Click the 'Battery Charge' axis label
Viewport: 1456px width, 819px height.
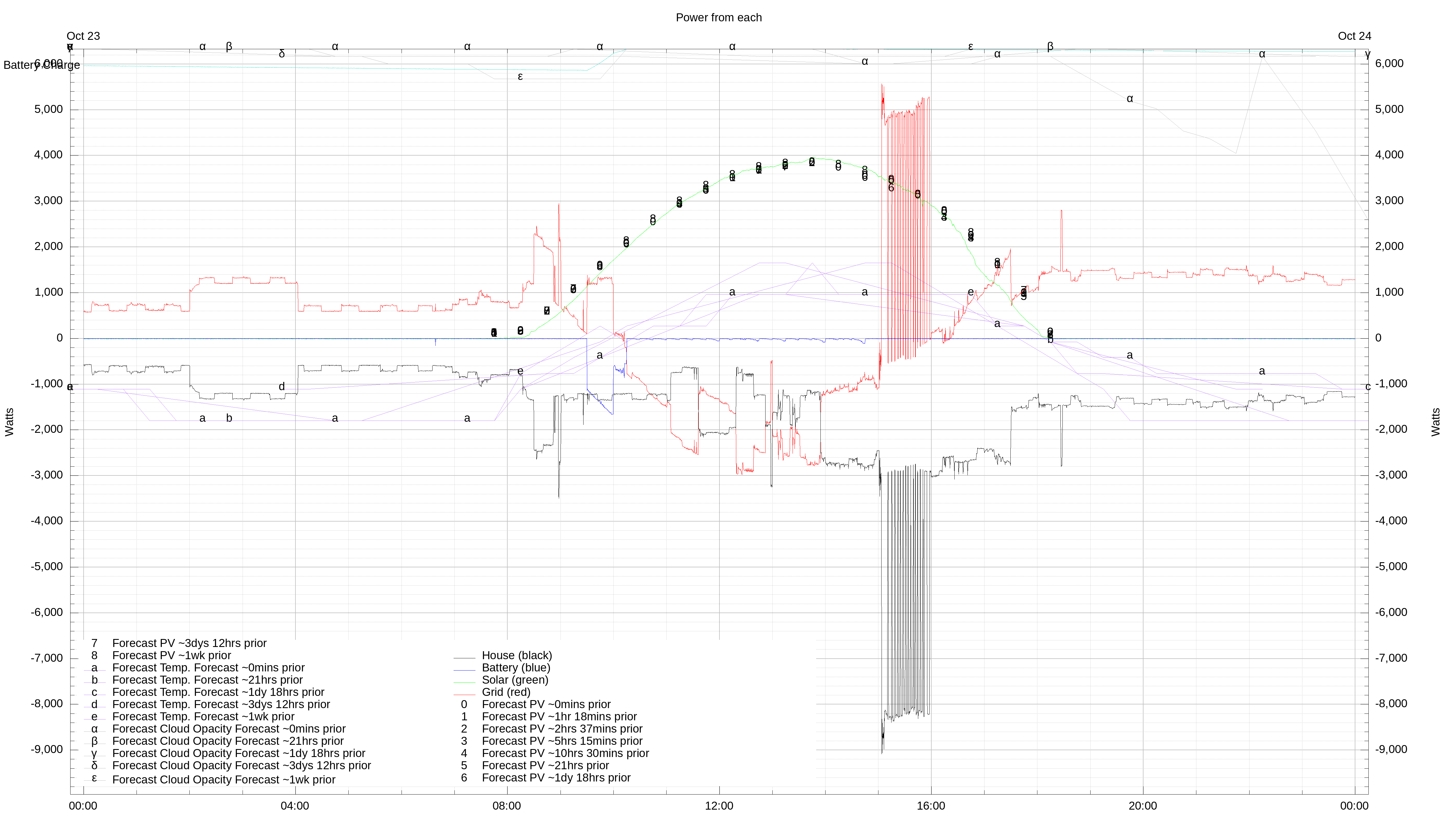(42, 65)
